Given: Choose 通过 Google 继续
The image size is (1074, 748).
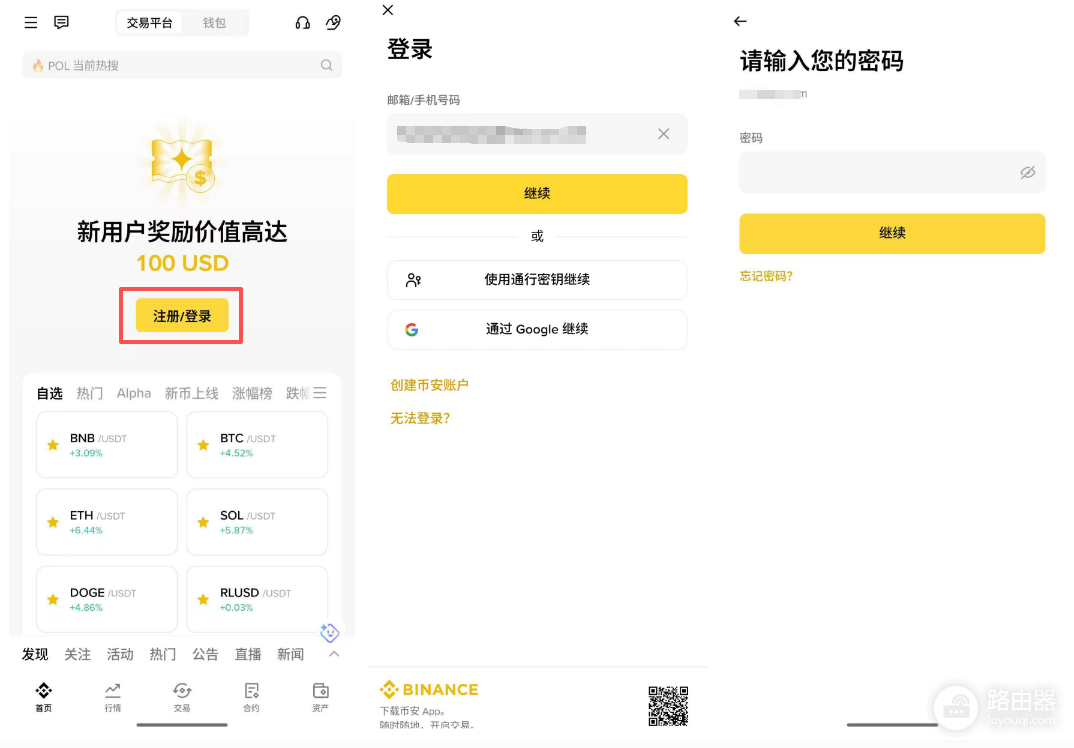Looking at the screenshot, I should 537,329.
